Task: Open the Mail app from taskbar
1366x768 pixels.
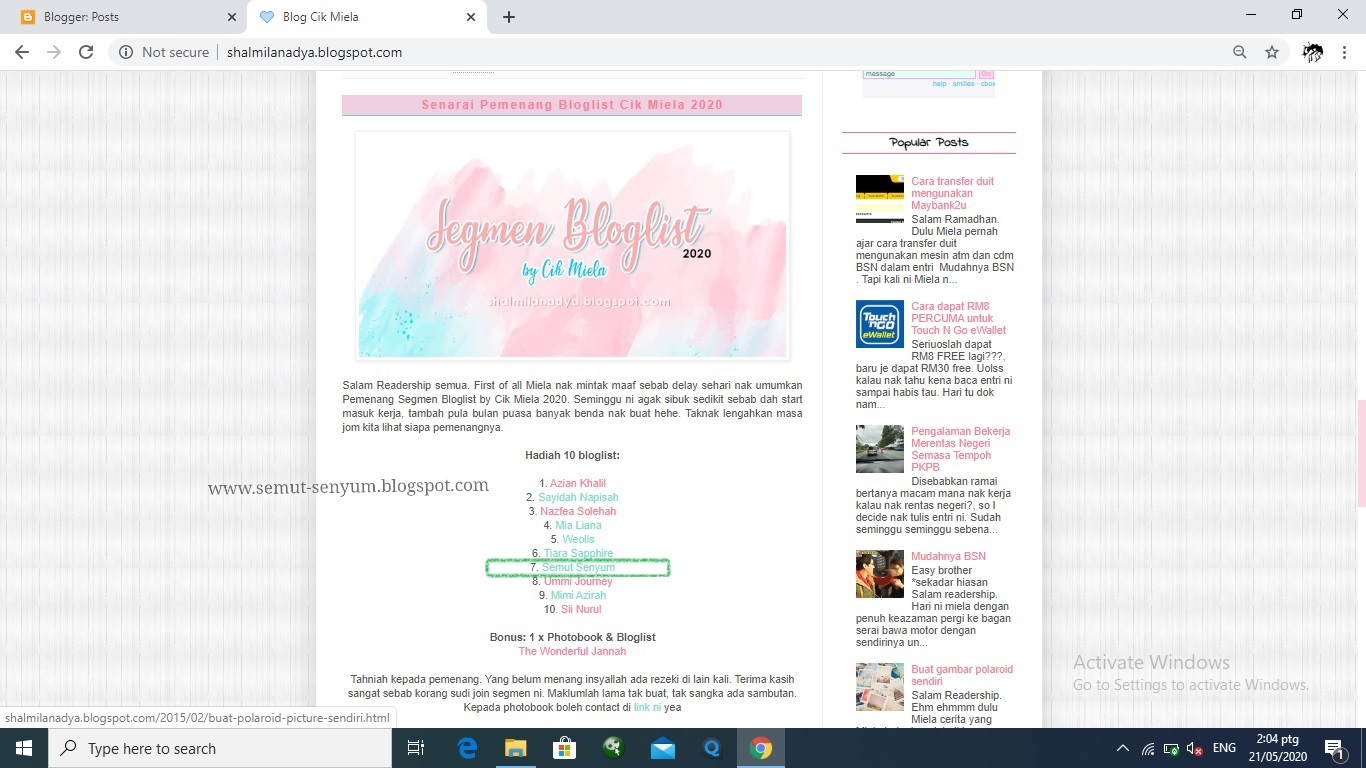Action: click(x=662, y=748)
